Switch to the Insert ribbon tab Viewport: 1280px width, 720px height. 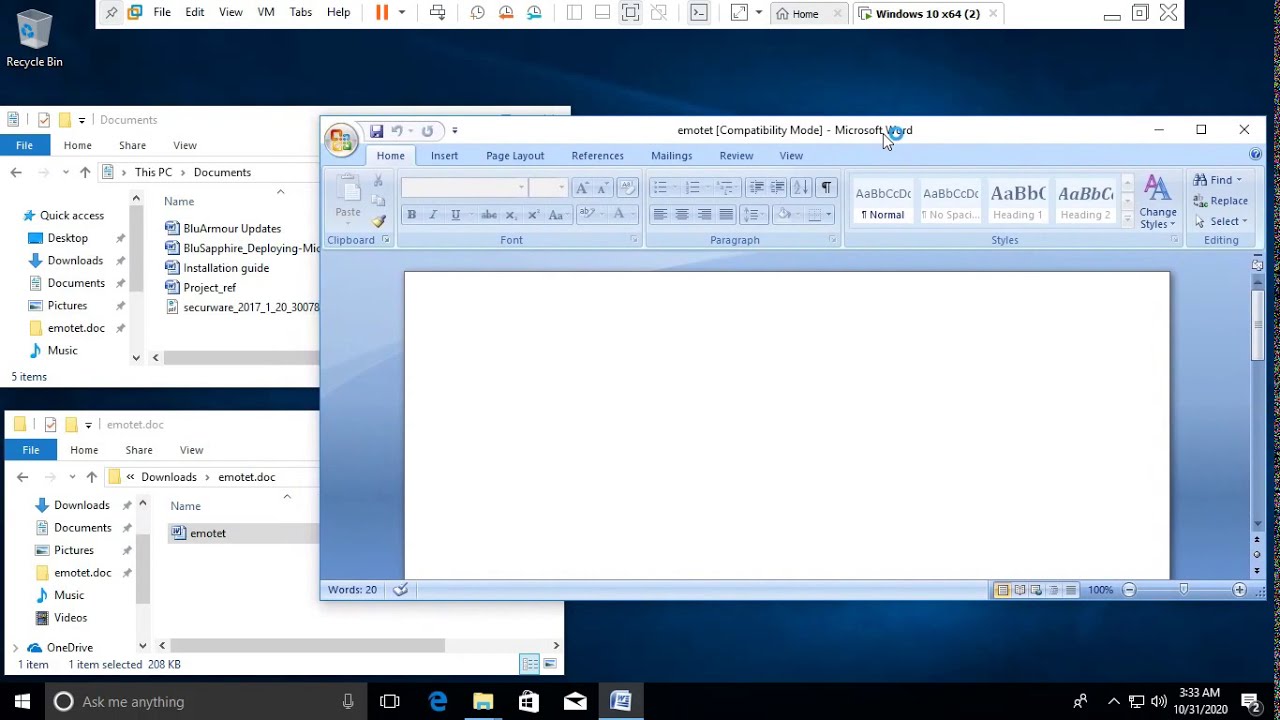pos(444,156)
